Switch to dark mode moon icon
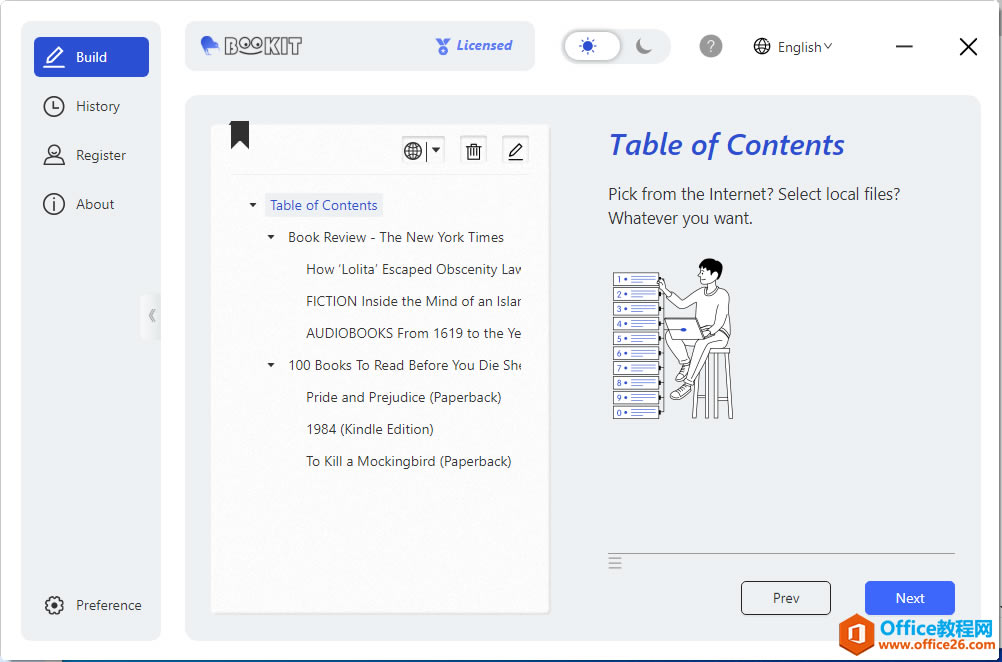This screenshot has height=662, width=1002. [644, 46]
